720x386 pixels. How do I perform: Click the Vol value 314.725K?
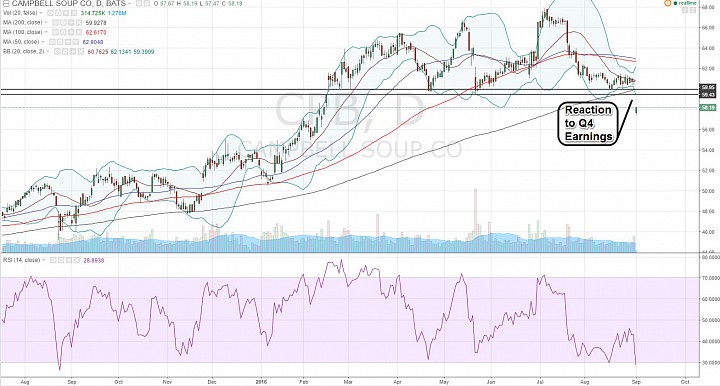[93, 13]
